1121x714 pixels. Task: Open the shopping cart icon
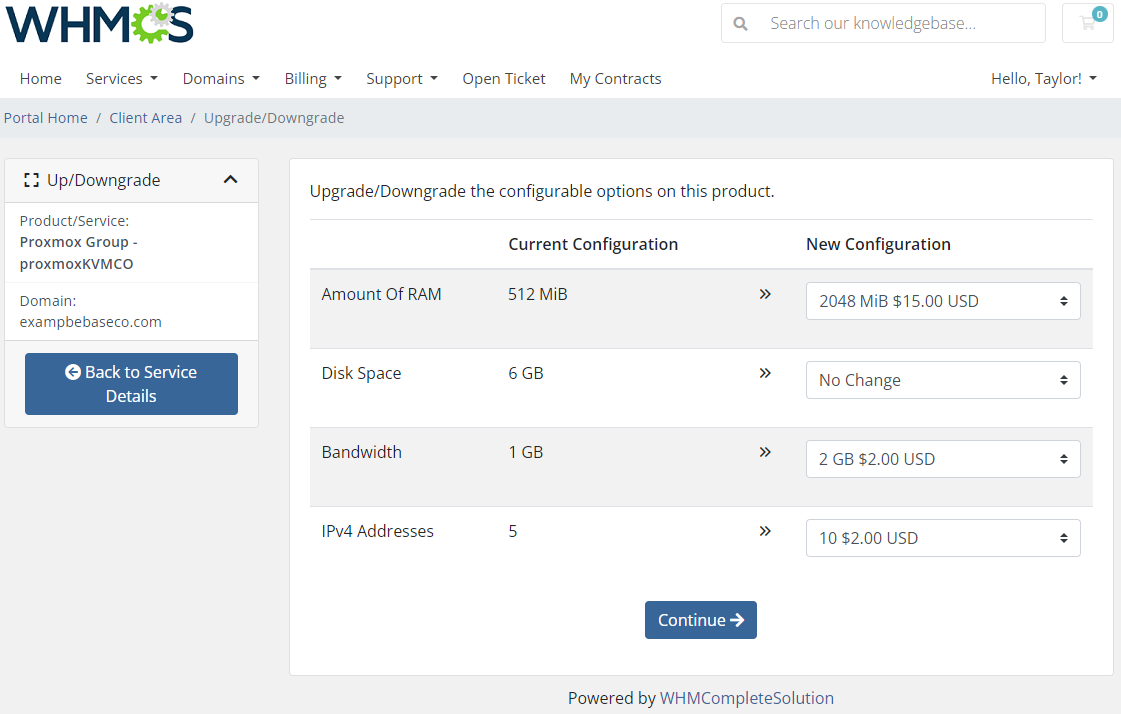click(1088, 23)
